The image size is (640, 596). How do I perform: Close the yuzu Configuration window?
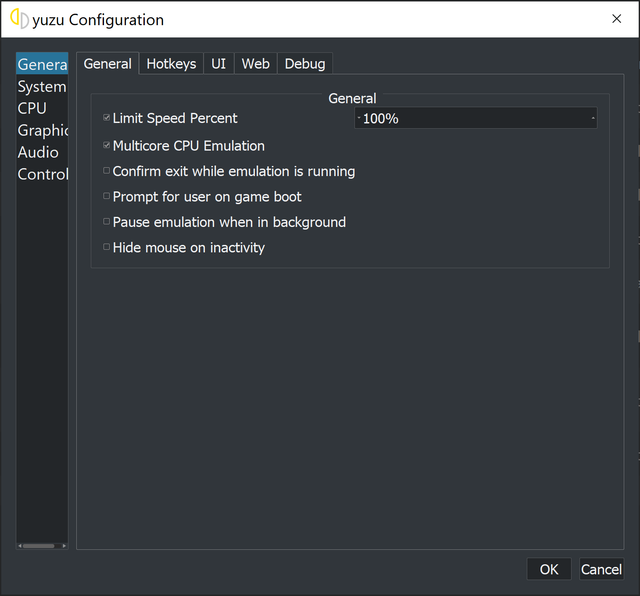616,19
